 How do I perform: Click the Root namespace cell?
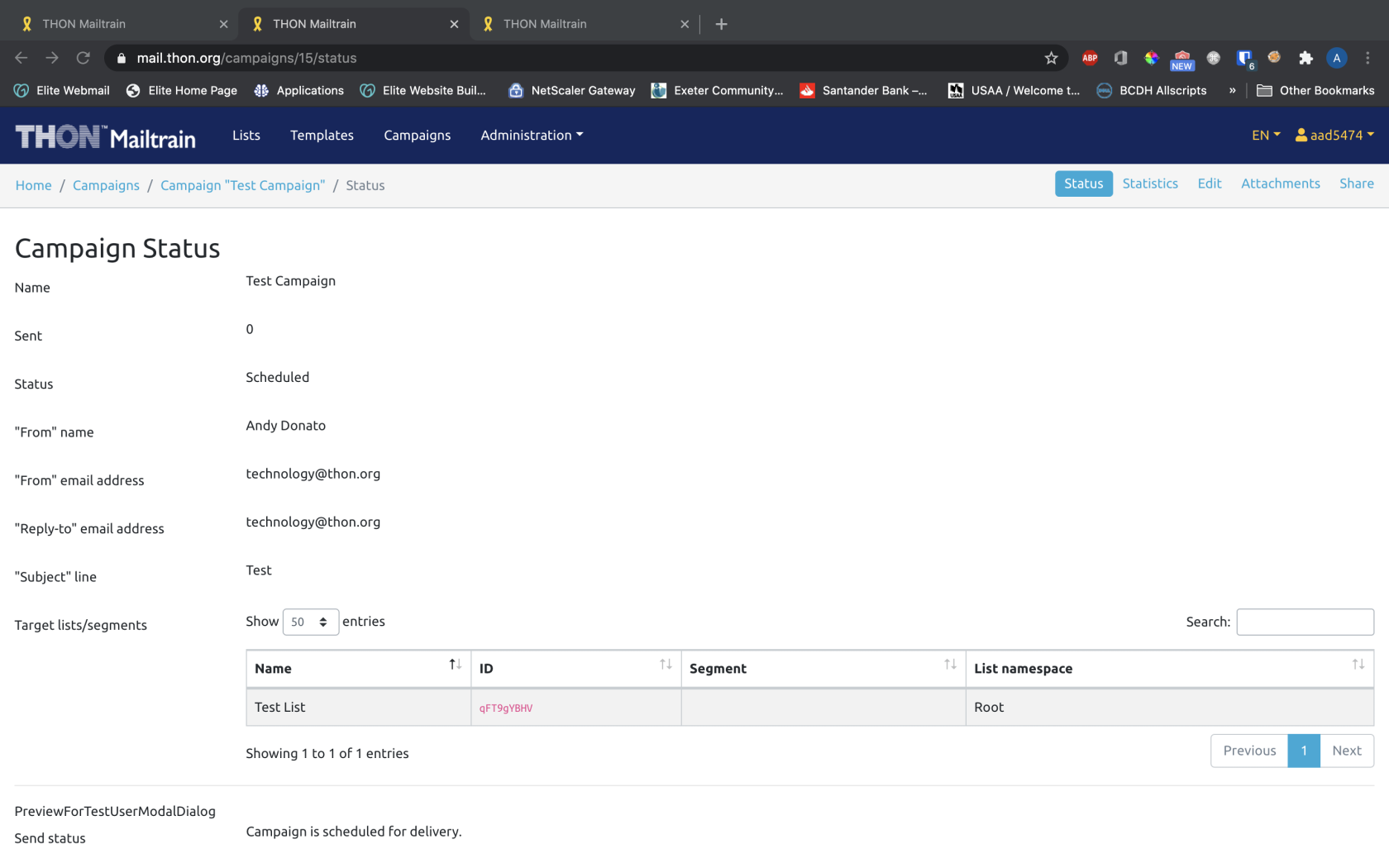[1170, 708]
